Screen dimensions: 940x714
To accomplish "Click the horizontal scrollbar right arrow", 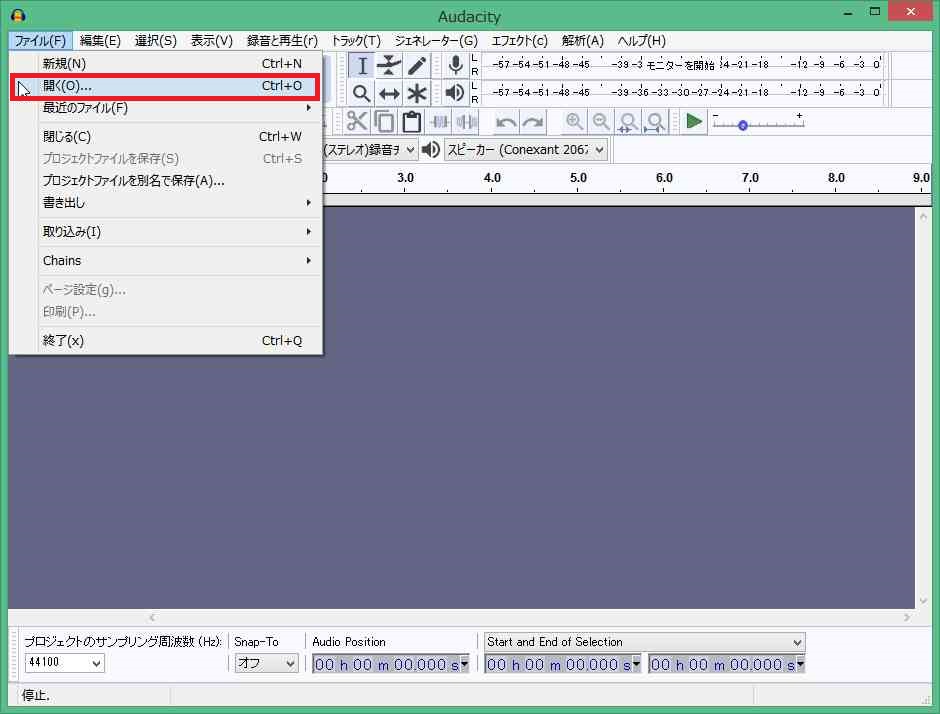I will (x=906, y=617).
